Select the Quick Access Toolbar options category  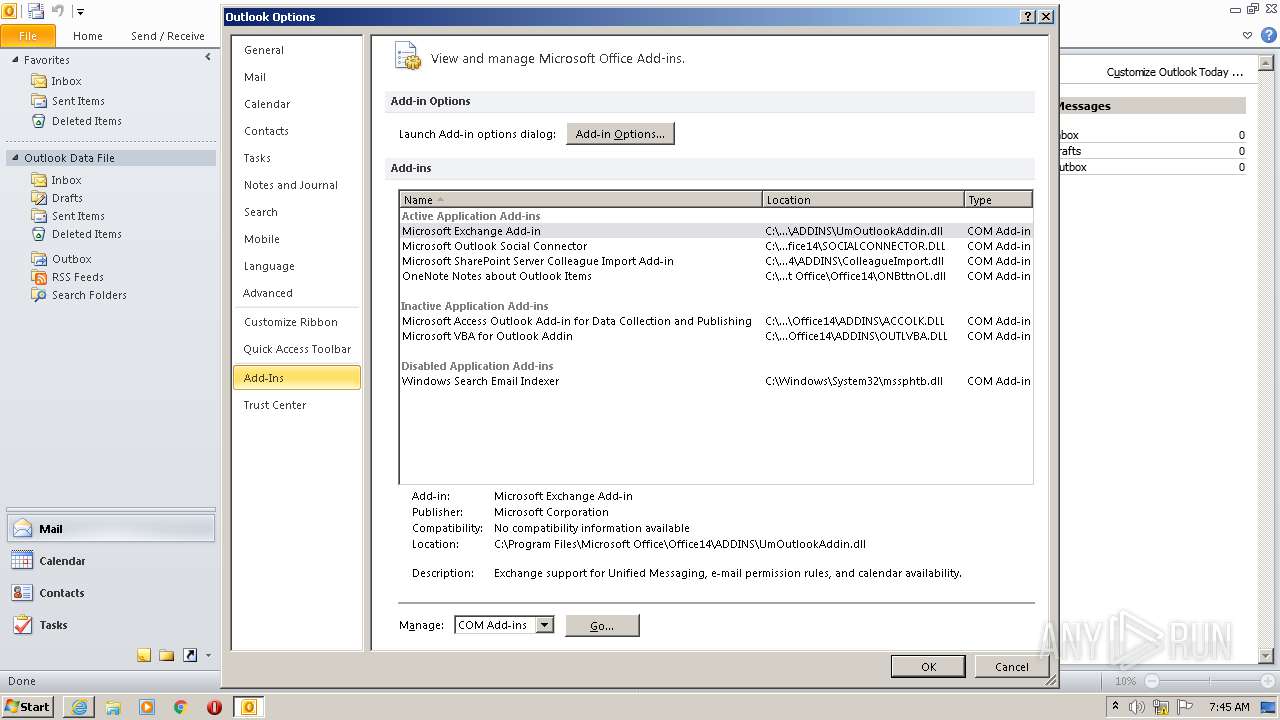(x=297, y=349)
